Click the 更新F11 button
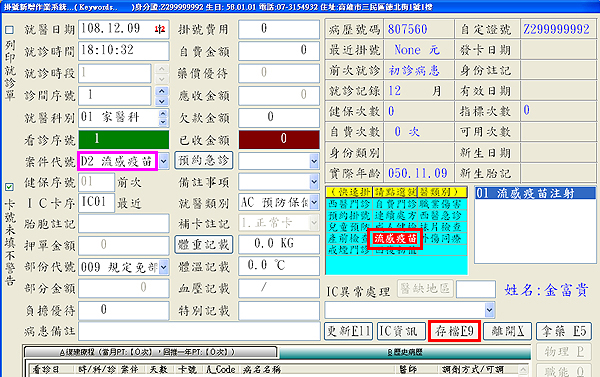Screen dimensions: 600x377 (x=349, y=331)
